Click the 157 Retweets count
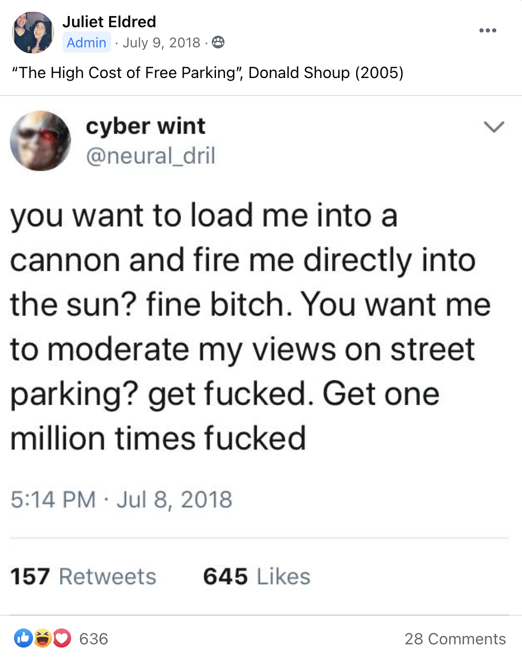522x660 pixels. pyautogui.click(x=83, y=576)
